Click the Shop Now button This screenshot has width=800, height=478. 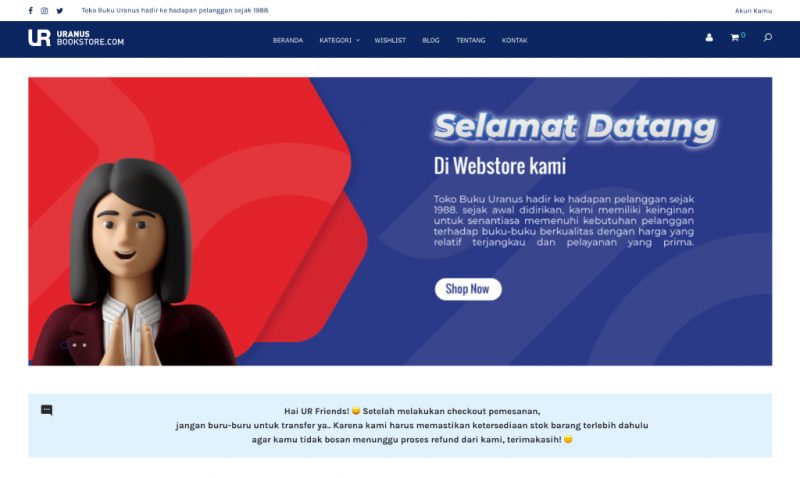[468, 289]
